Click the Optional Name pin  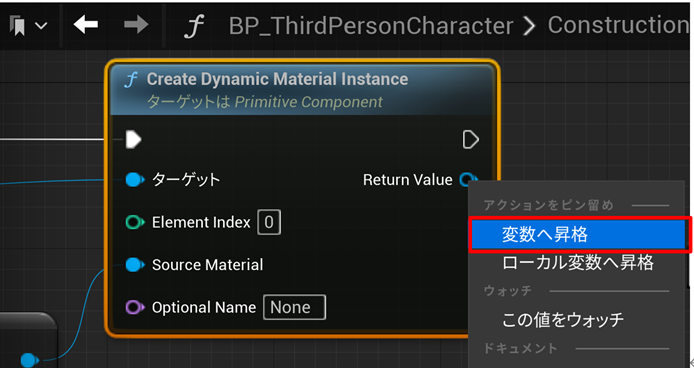[x=135, y=307]
